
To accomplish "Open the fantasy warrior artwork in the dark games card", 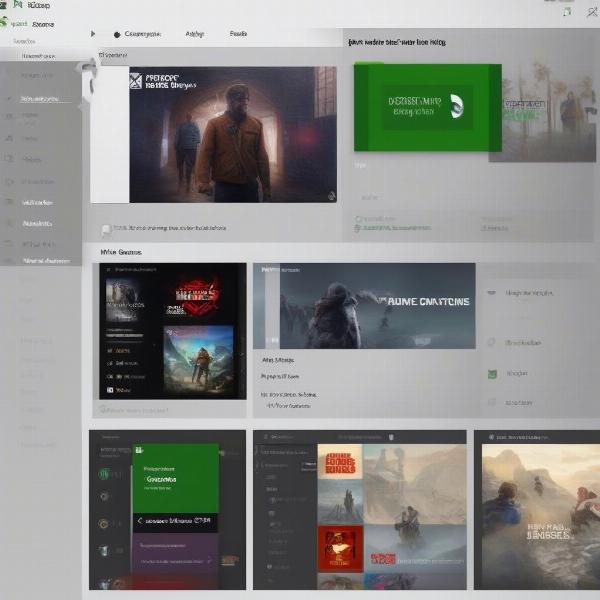I will pyautogui.click(x=198, y=360).
